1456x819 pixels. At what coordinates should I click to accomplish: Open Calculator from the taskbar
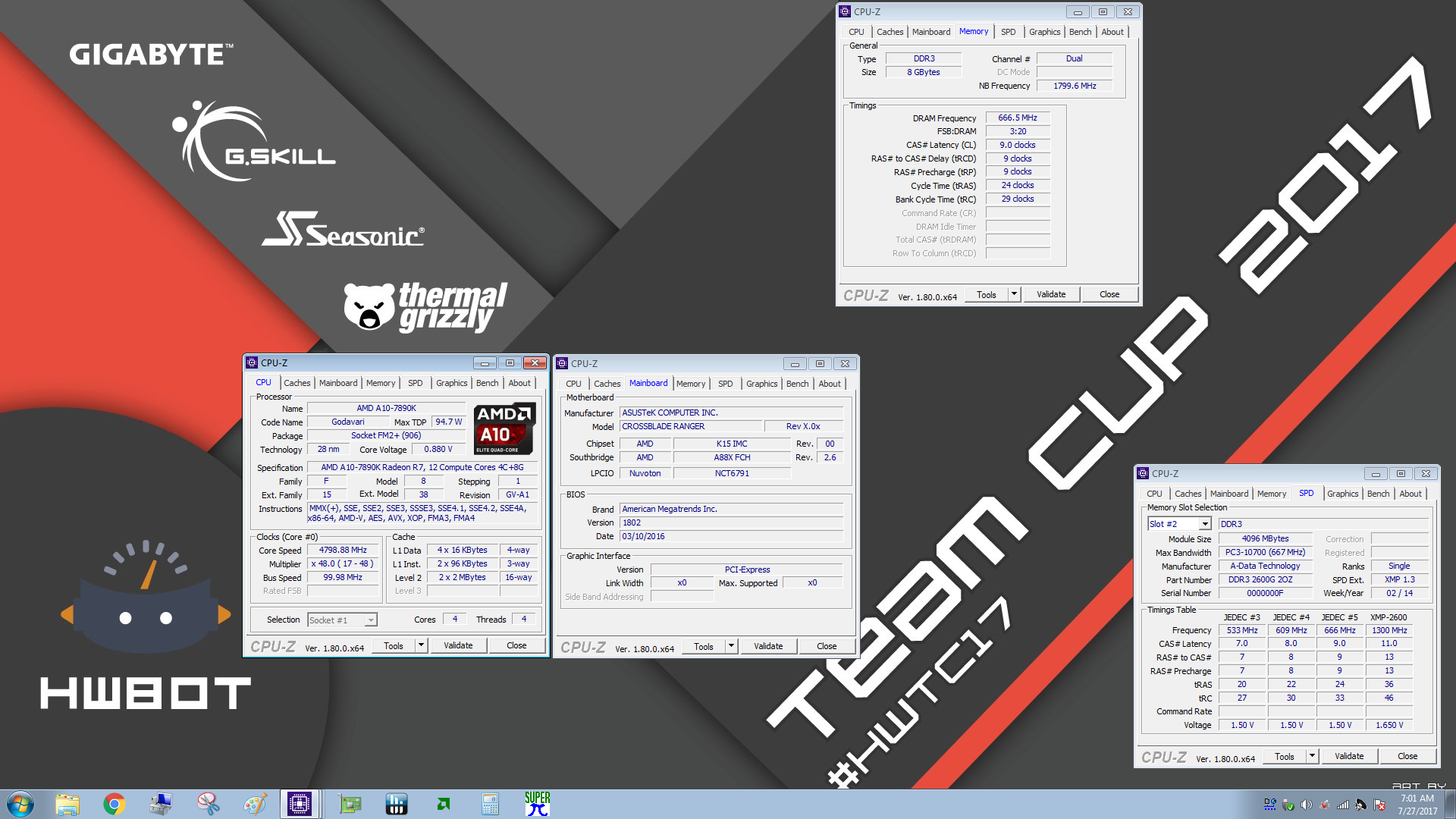491,804
